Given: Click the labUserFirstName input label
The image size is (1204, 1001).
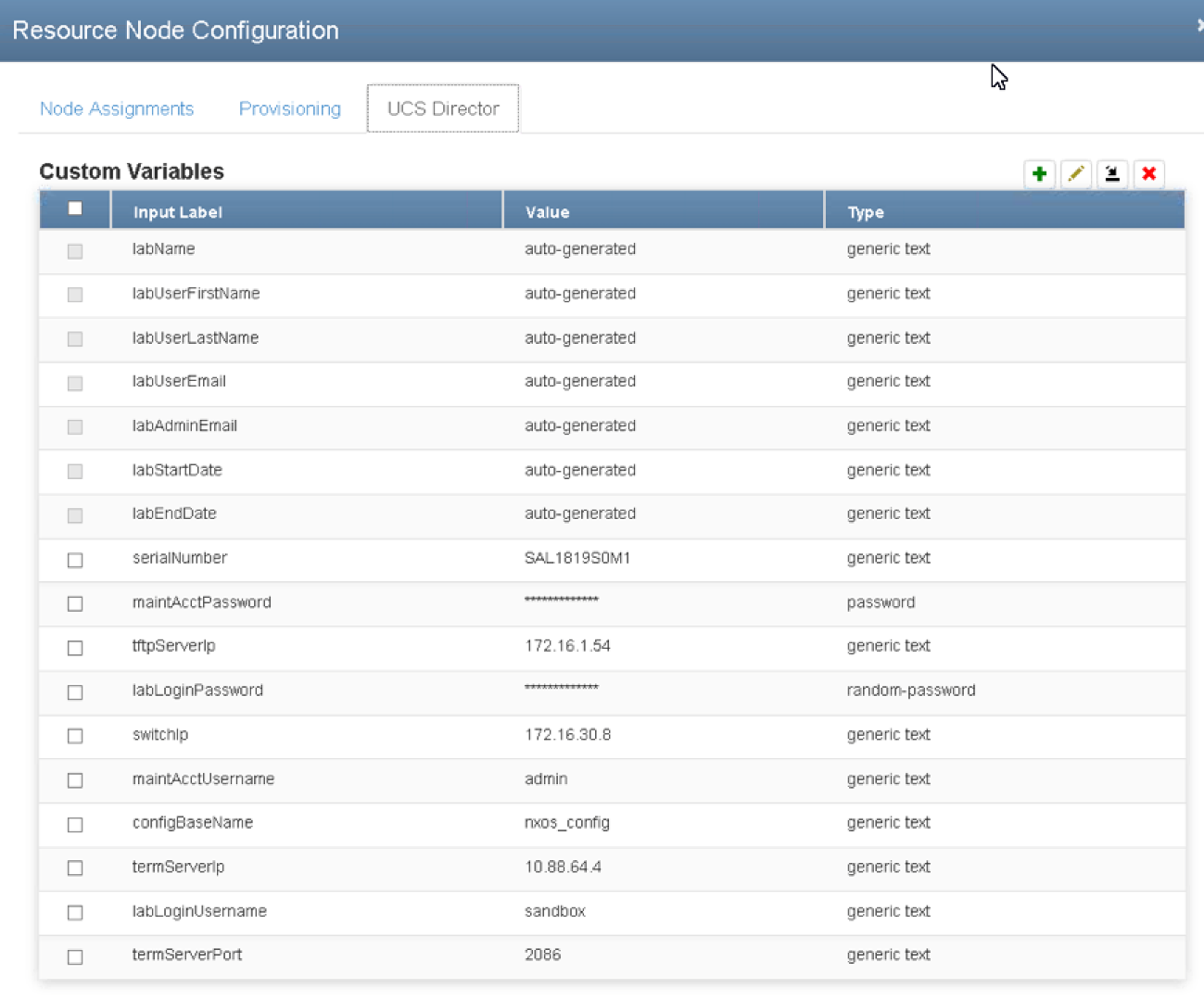Looking at the screenshot, I should [x=196, y=293].
